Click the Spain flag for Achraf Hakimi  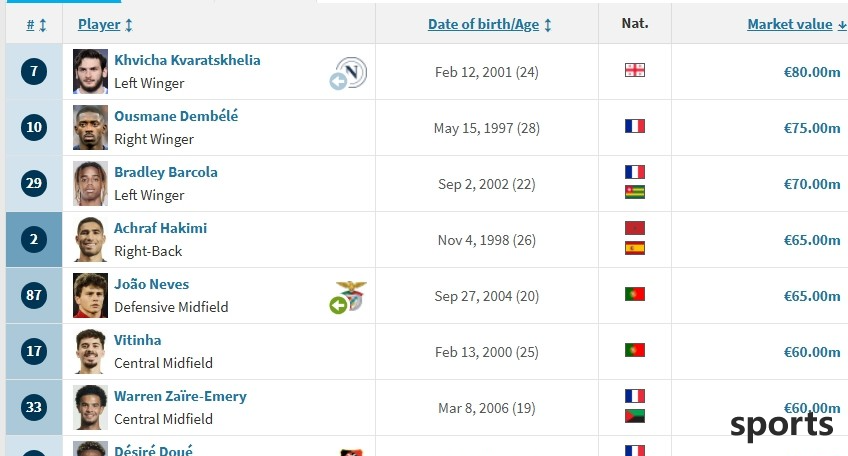tap(634, 248)
